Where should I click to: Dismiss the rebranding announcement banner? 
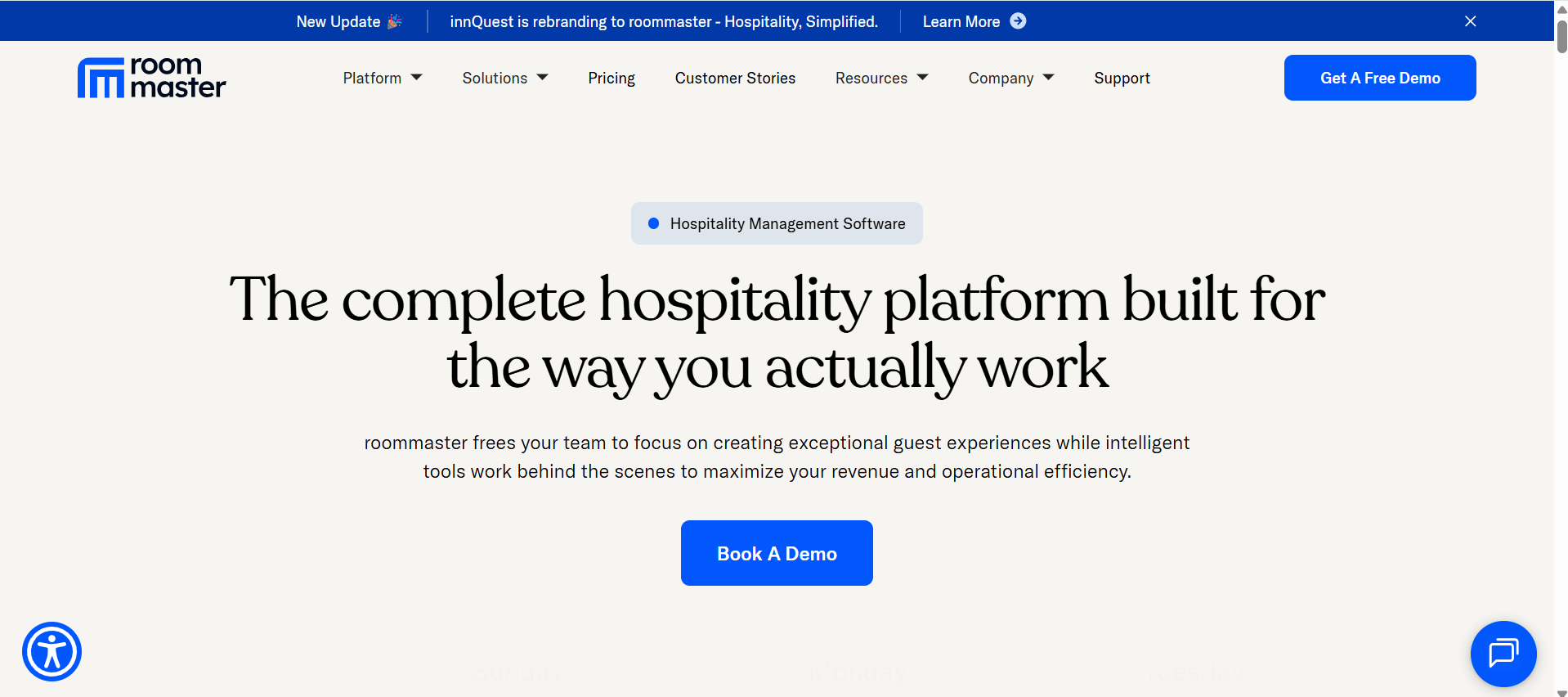click(x=1470, y=21)
